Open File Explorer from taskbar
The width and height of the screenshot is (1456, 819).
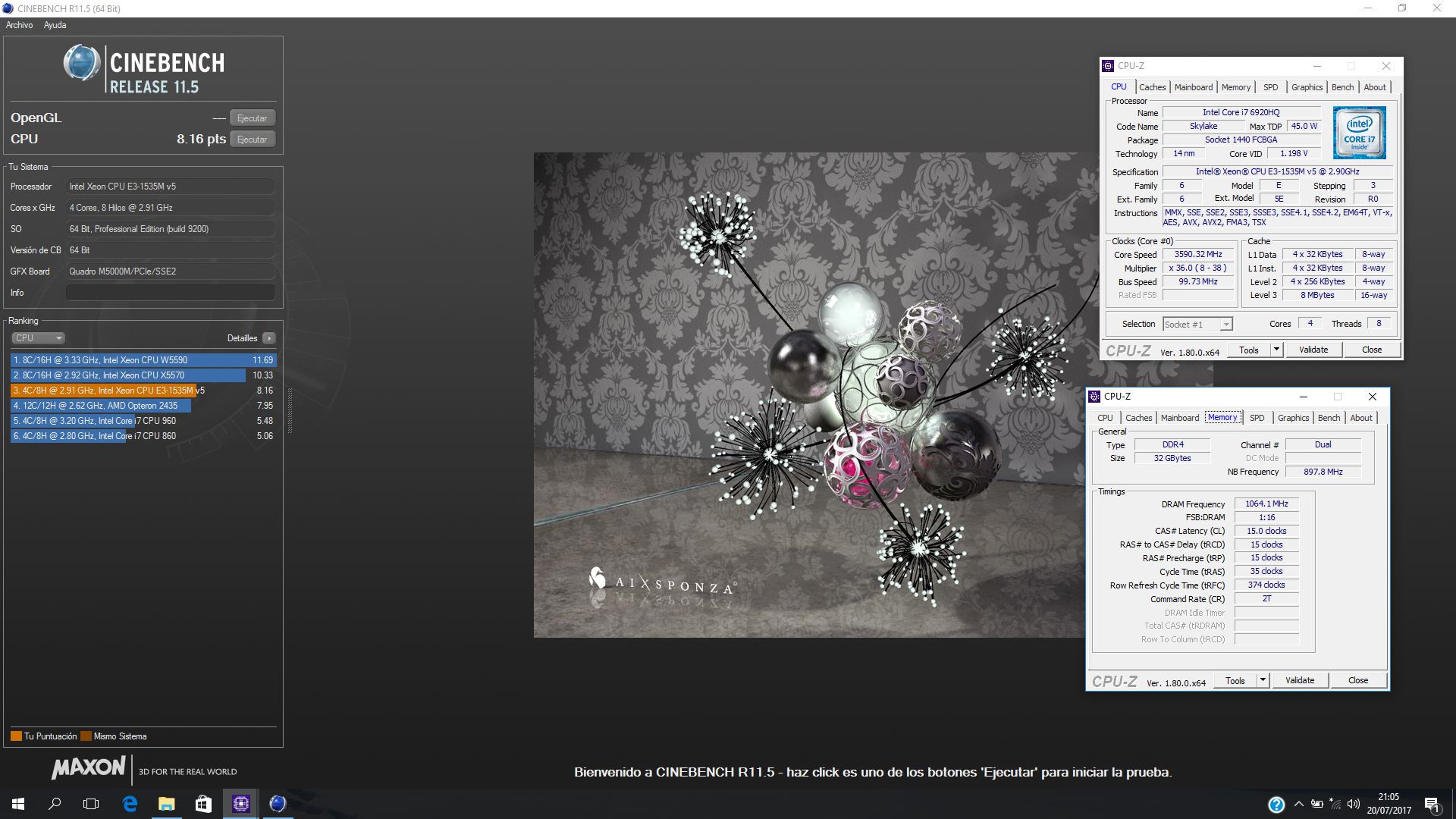[166, 804]
